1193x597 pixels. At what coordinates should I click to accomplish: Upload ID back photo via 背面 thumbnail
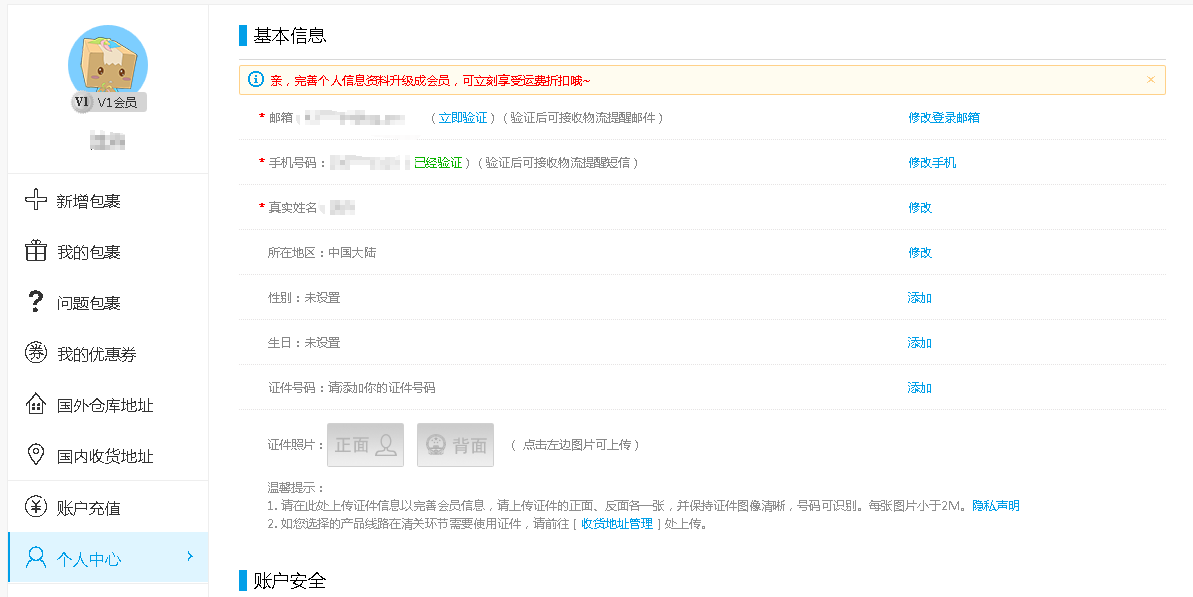click(x=455, y=445)
